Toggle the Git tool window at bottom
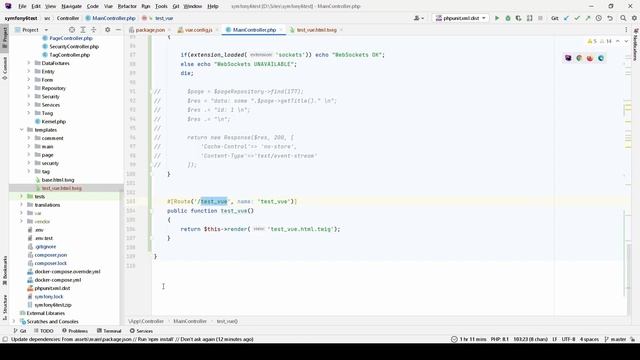Viewport: 640px width, 360px height. click(x=20, y=331)
